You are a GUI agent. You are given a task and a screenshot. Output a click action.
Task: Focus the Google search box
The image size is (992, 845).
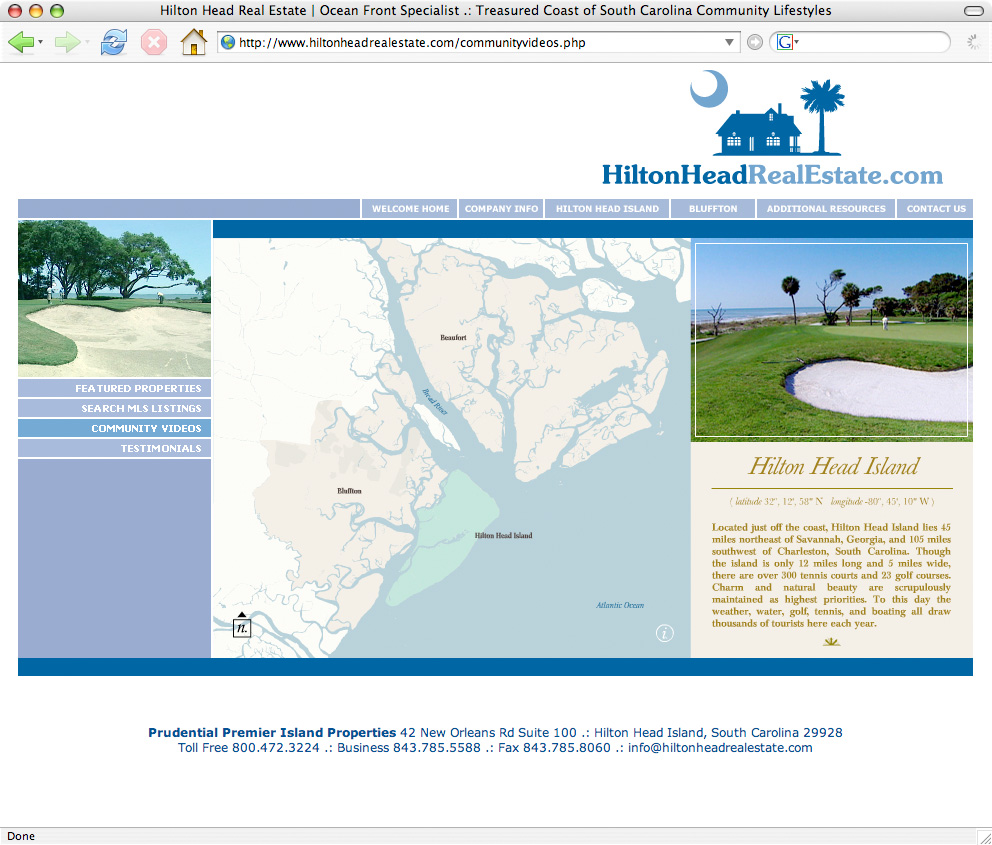pos(860,42)
